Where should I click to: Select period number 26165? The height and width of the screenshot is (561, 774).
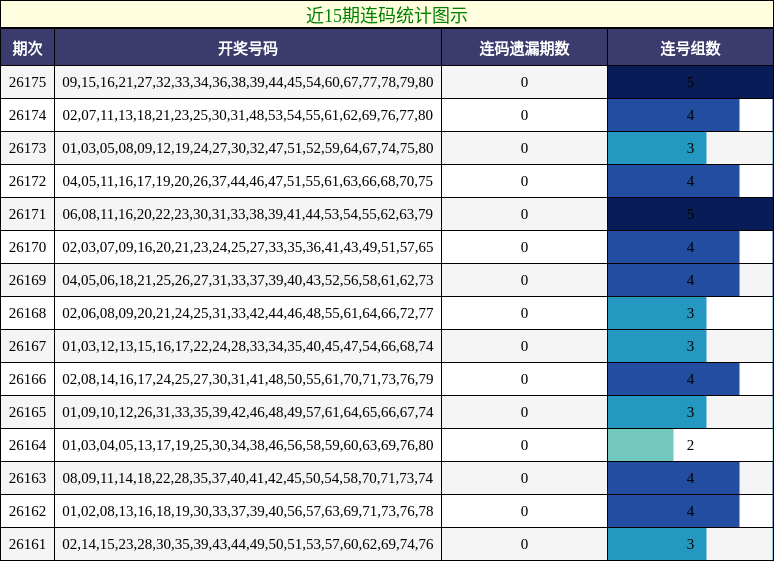[27, 412]
